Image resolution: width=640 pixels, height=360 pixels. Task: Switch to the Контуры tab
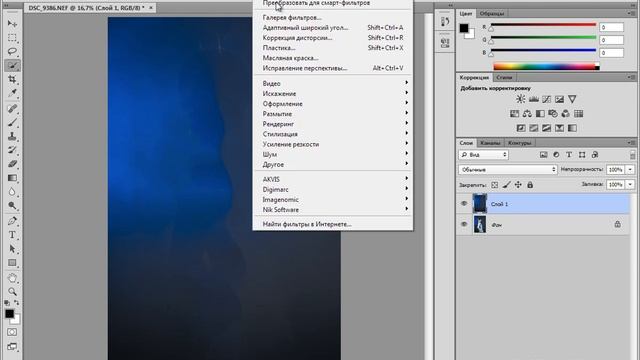click(x=520, y=143)
